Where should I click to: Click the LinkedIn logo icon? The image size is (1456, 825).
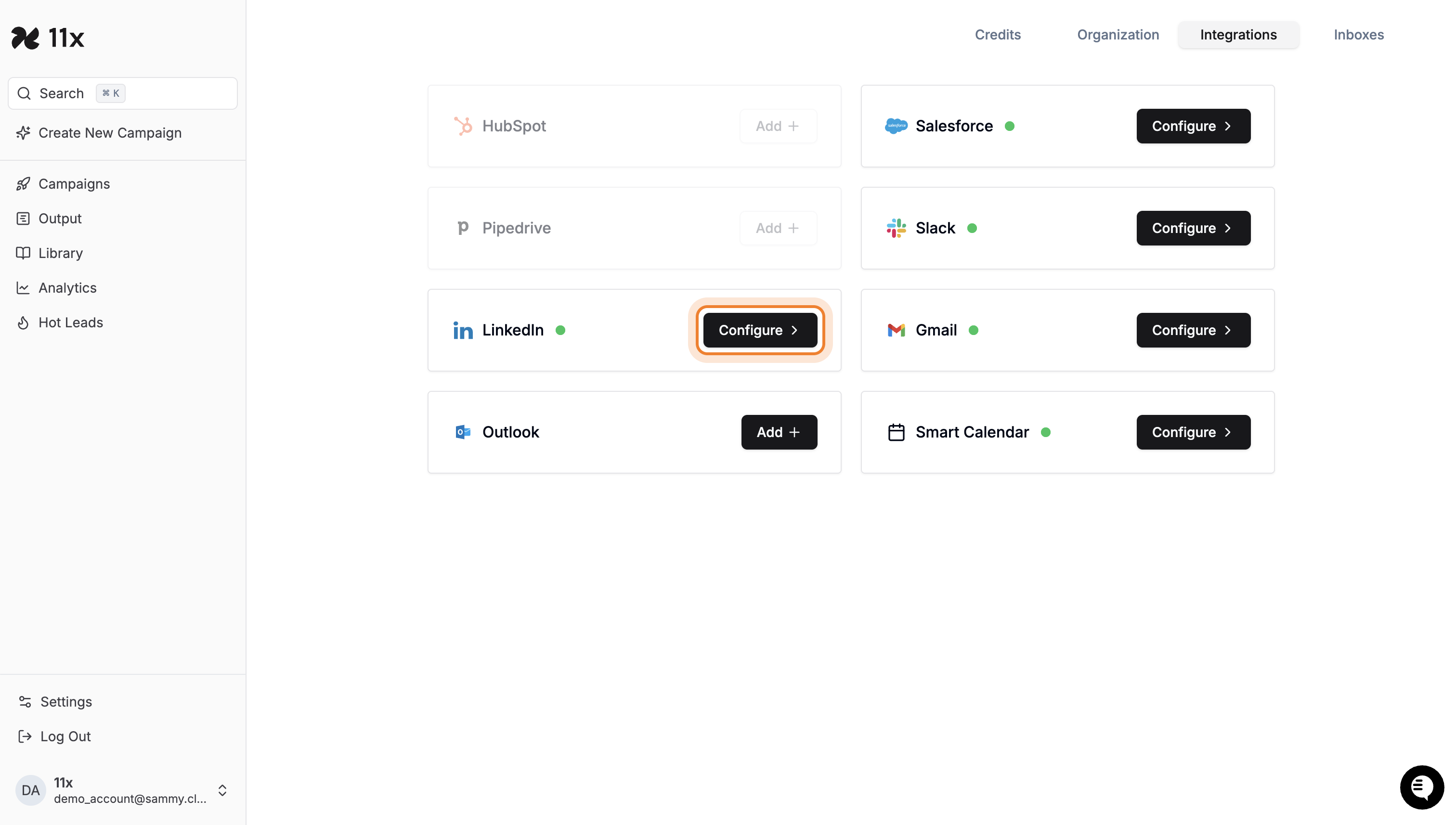point(463,330)
